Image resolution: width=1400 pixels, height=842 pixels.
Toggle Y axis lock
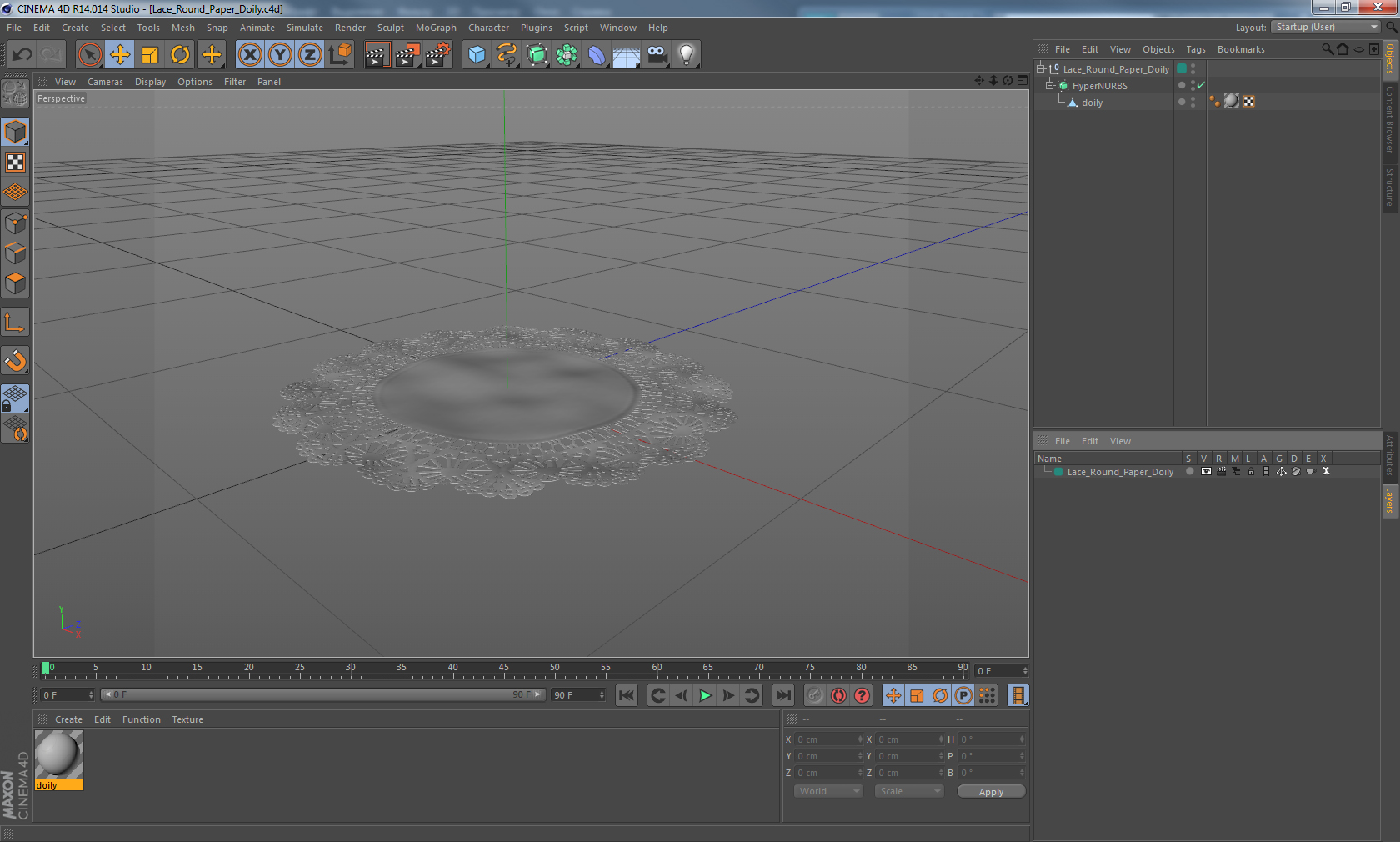point(280,55)
